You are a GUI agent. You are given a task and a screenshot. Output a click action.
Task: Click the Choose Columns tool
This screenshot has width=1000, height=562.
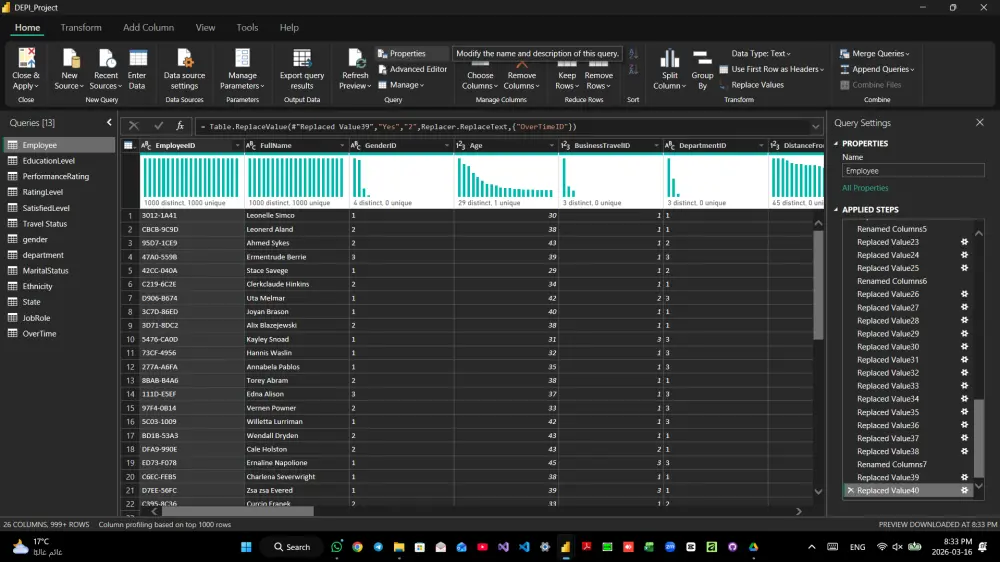point(480,75)
